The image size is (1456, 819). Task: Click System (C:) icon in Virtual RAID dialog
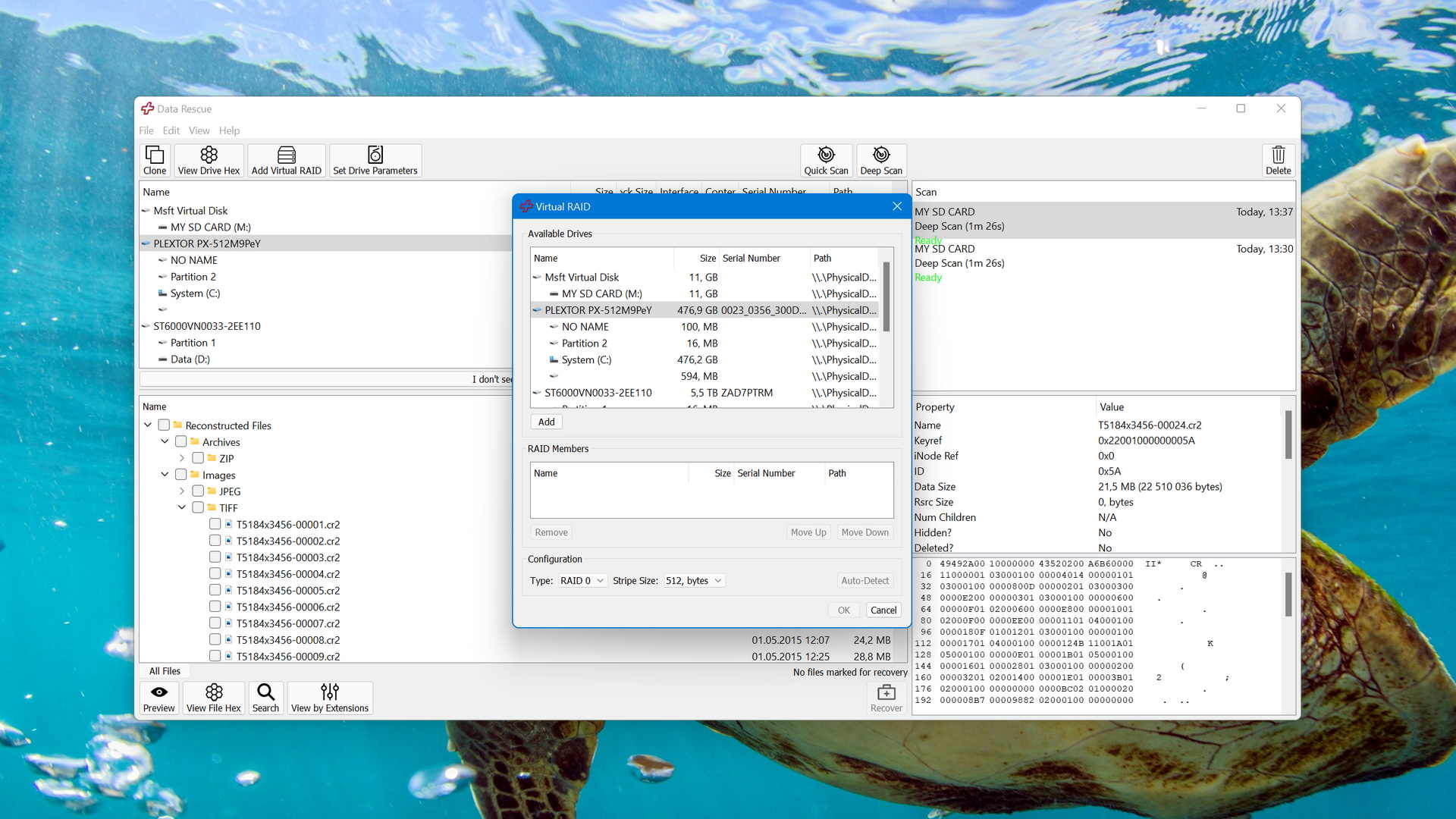tap(554, 359)
